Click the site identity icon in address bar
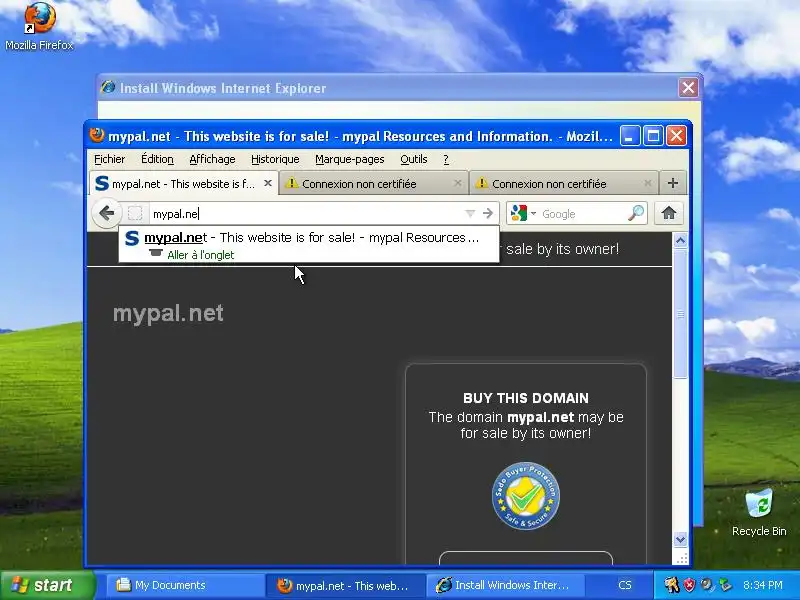This screenshot has height=600, width=800. (135, 213)
